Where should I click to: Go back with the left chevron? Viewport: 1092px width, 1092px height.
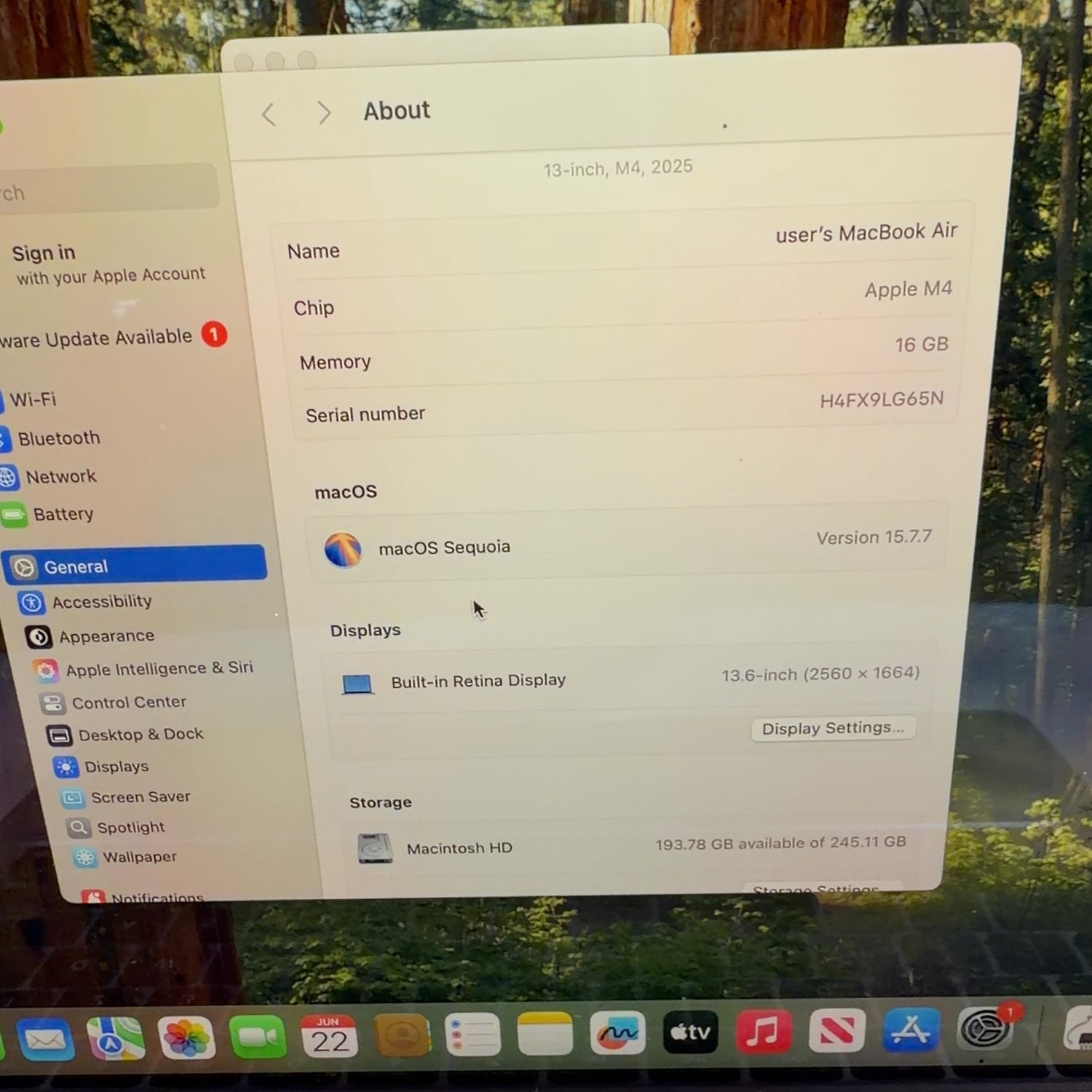click(x=269, y=114)
